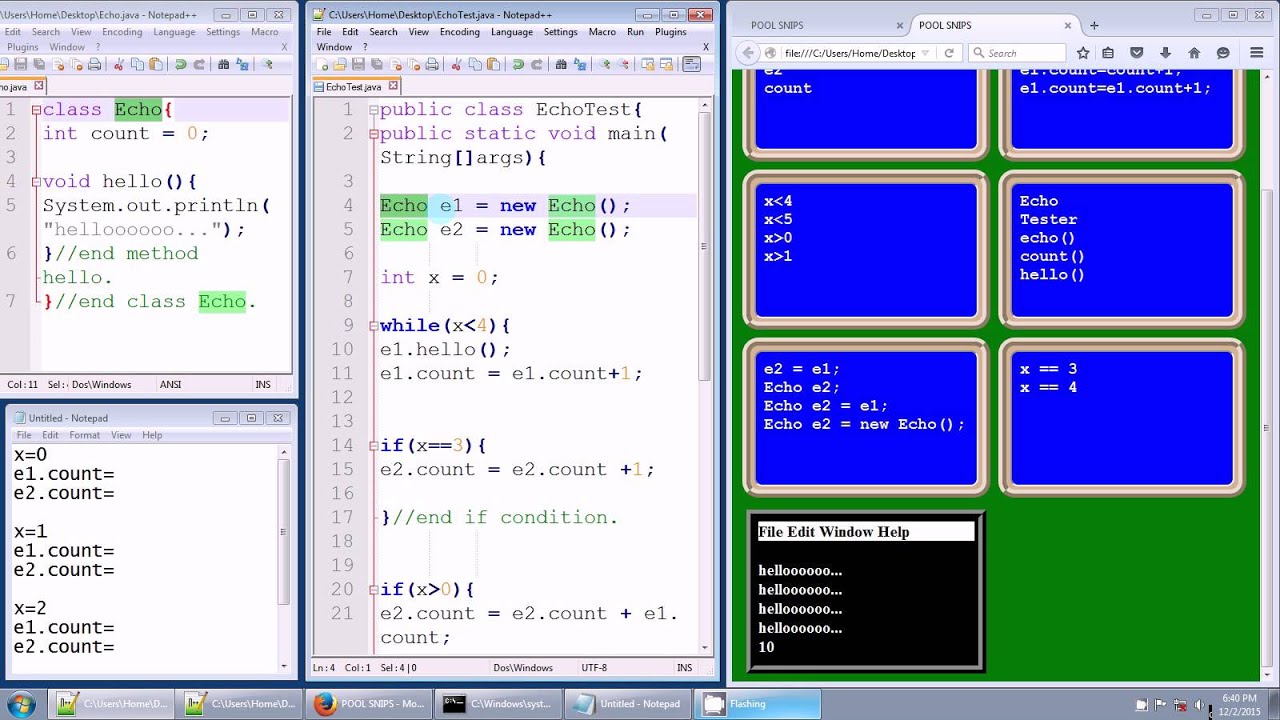The image size is (1280, 720).
Task: Open a new Firefox tab with plus button
Action: pos(1094,25)
